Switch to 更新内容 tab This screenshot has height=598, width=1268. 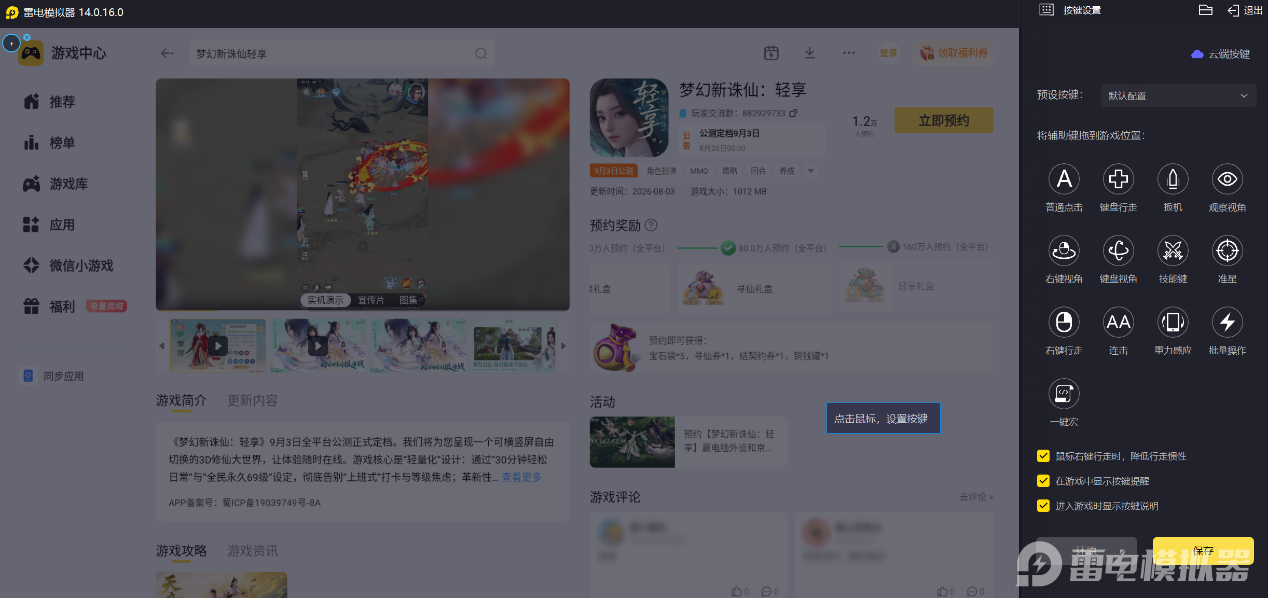[x=252, y=401]
